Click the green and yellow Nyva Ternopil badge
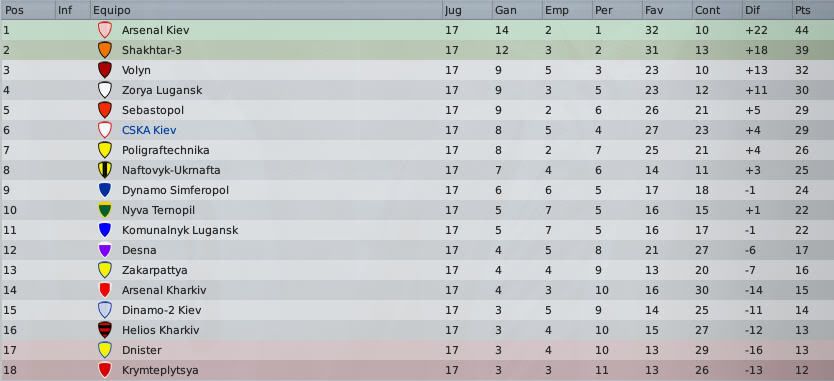The image size is (834, 381). click(x=105, y=210)
